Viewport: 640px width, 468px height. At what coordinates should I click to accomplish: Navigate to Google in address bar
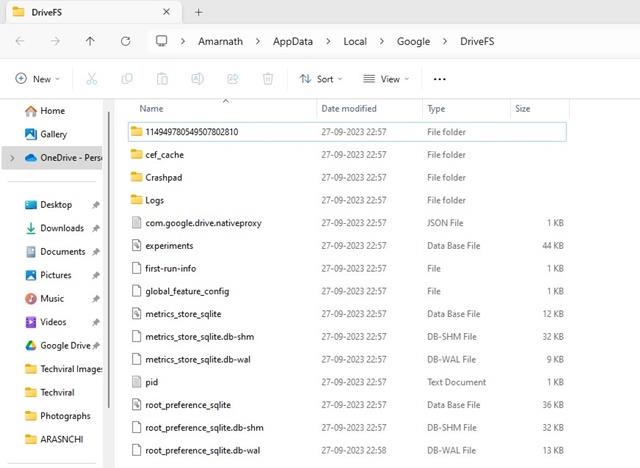413,41
